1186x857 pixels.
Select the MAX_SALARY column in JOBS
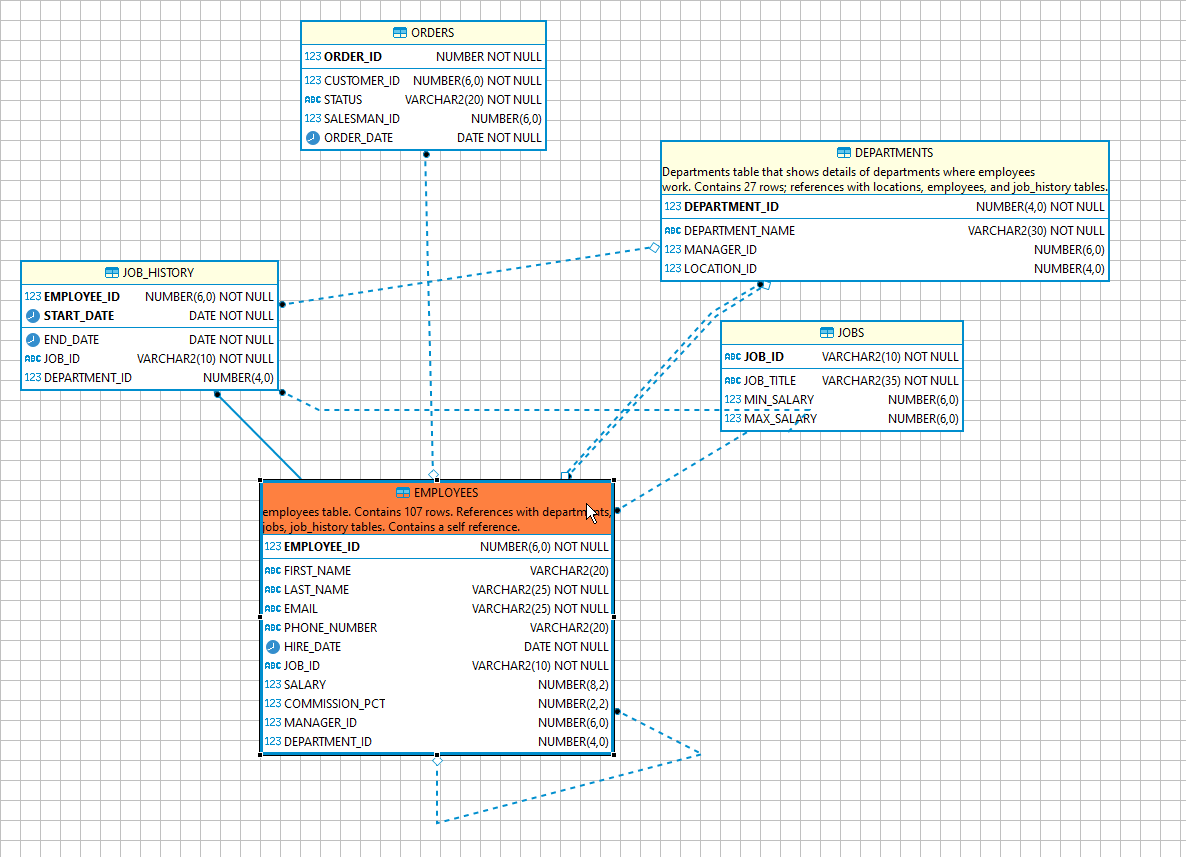pyautogui.click(x=842, y=418)
